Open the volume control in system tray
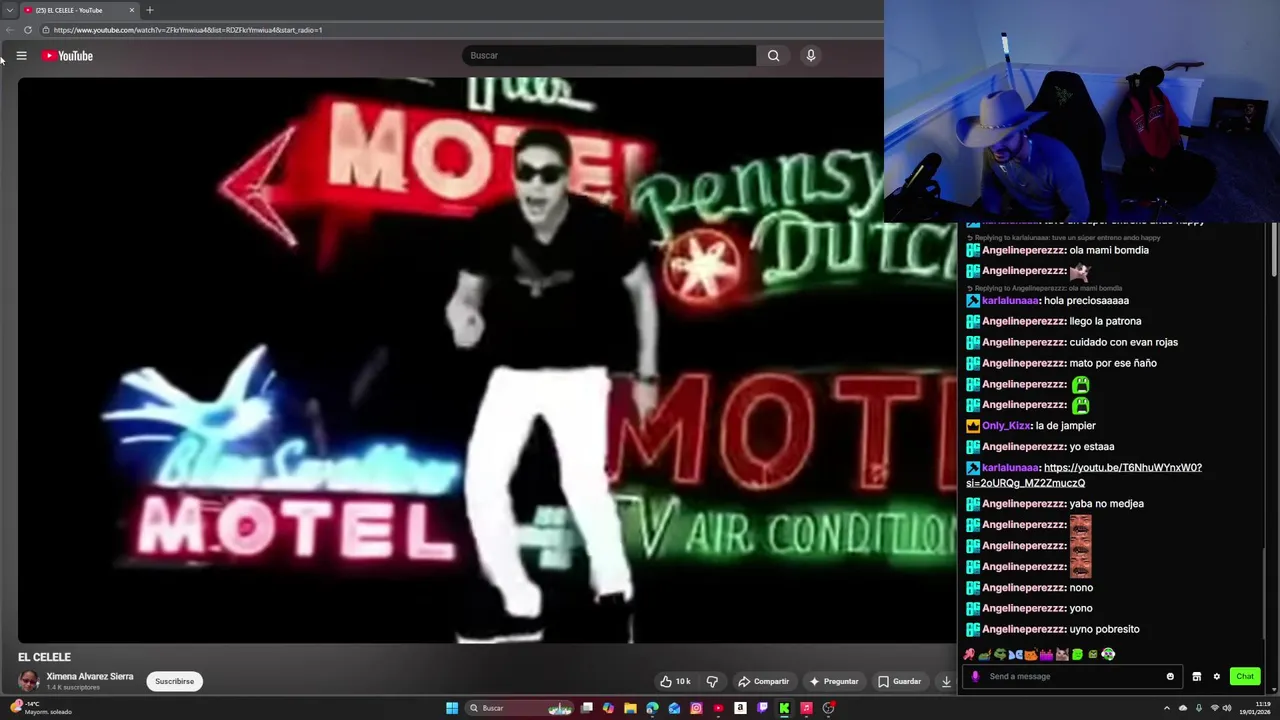 coord(1227,708)
